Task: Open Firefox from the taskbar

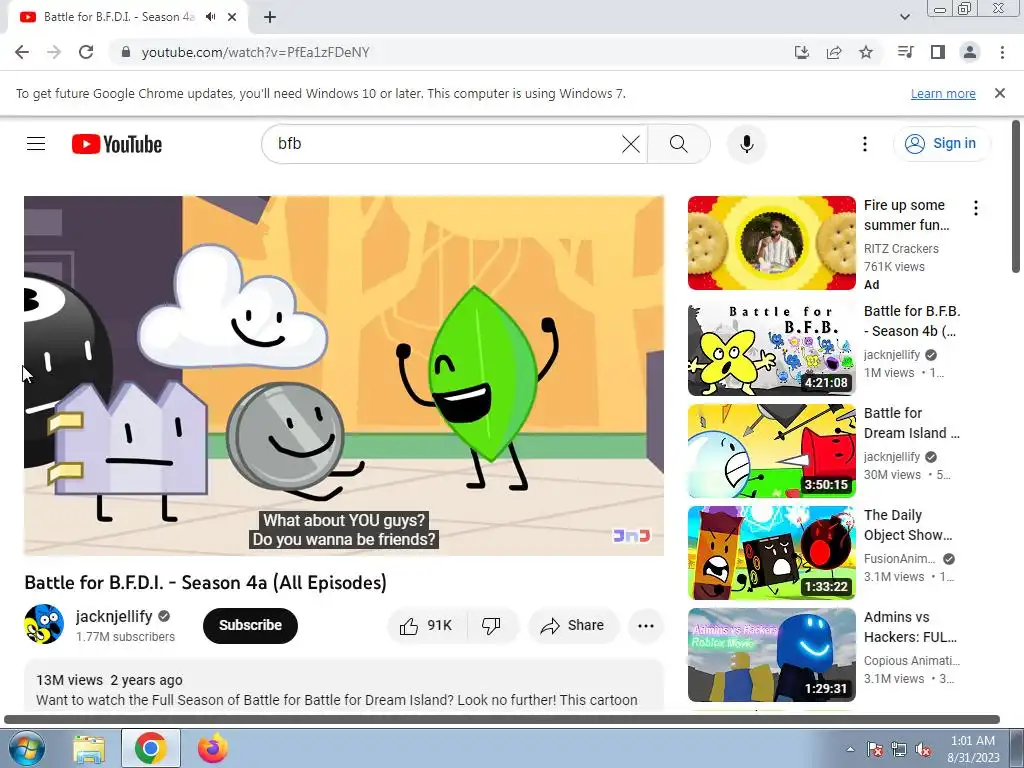Action: click(x=213, y=748)
